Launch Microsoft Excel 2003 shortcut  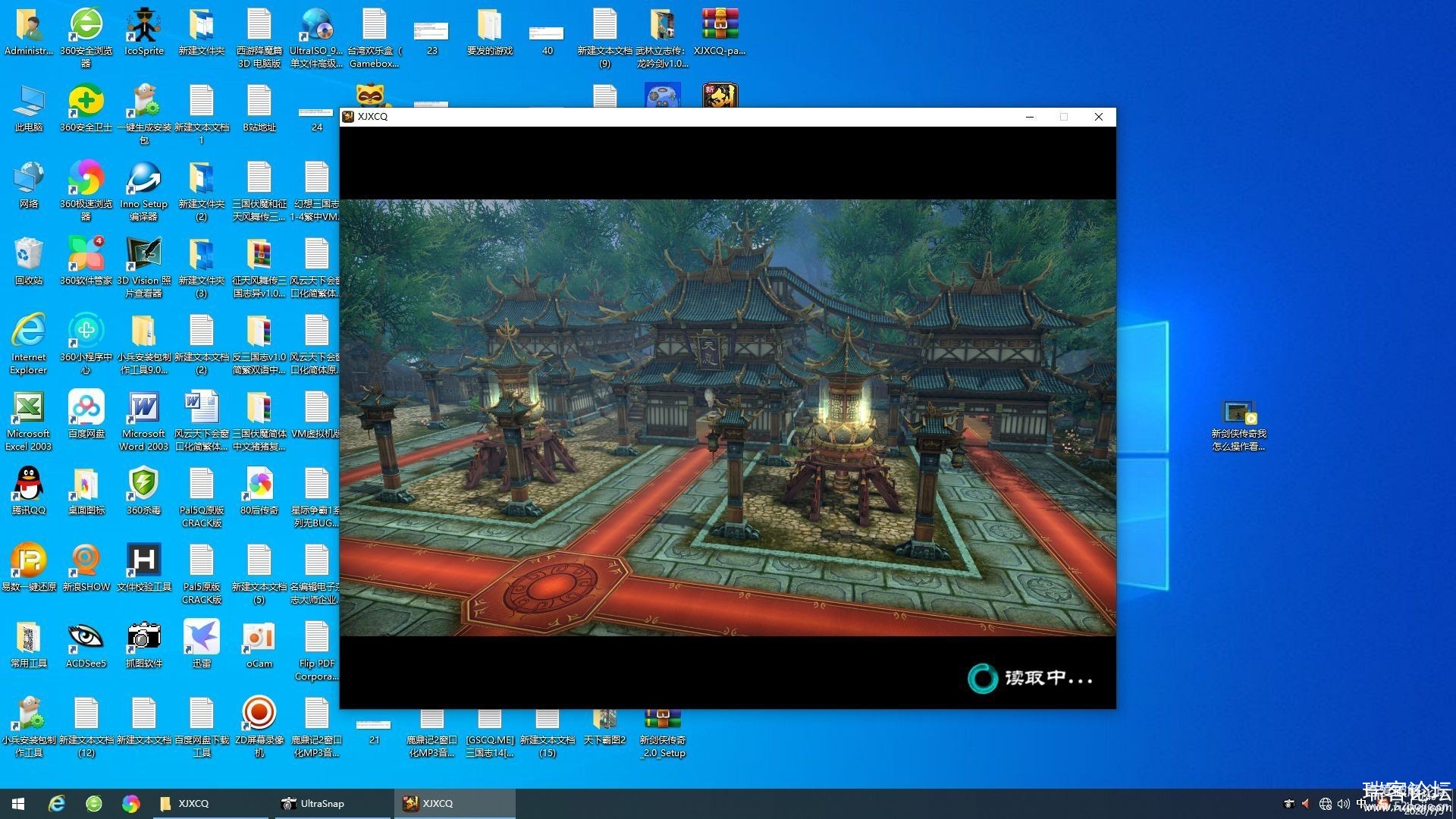29,421
